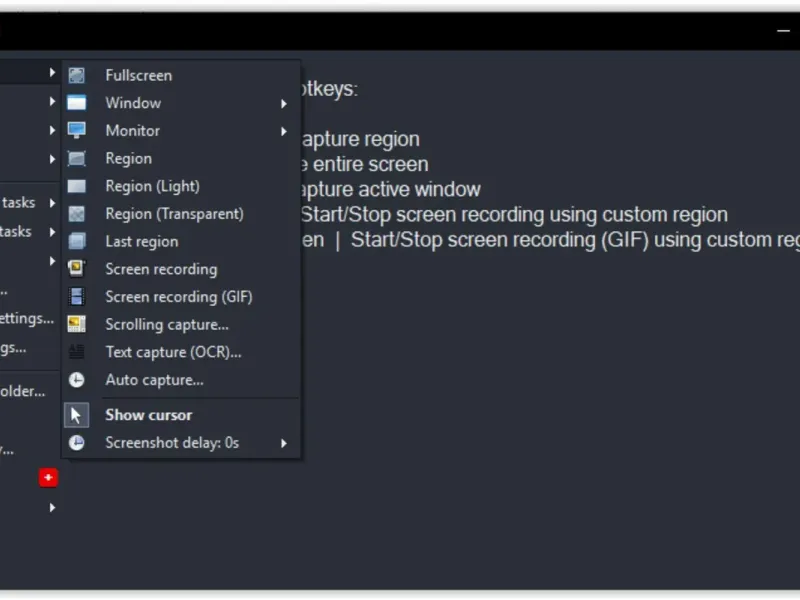
Task: Click the Screen recording (GIF) icon
Action: click(x=76, y=297)
